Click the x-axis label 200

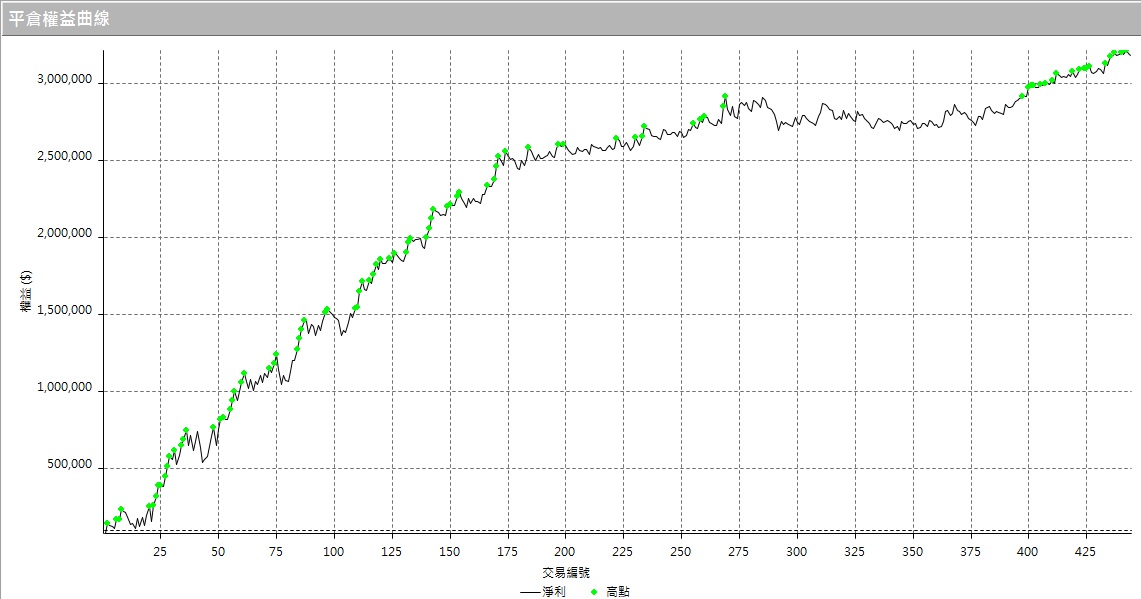tap(565, 552)
